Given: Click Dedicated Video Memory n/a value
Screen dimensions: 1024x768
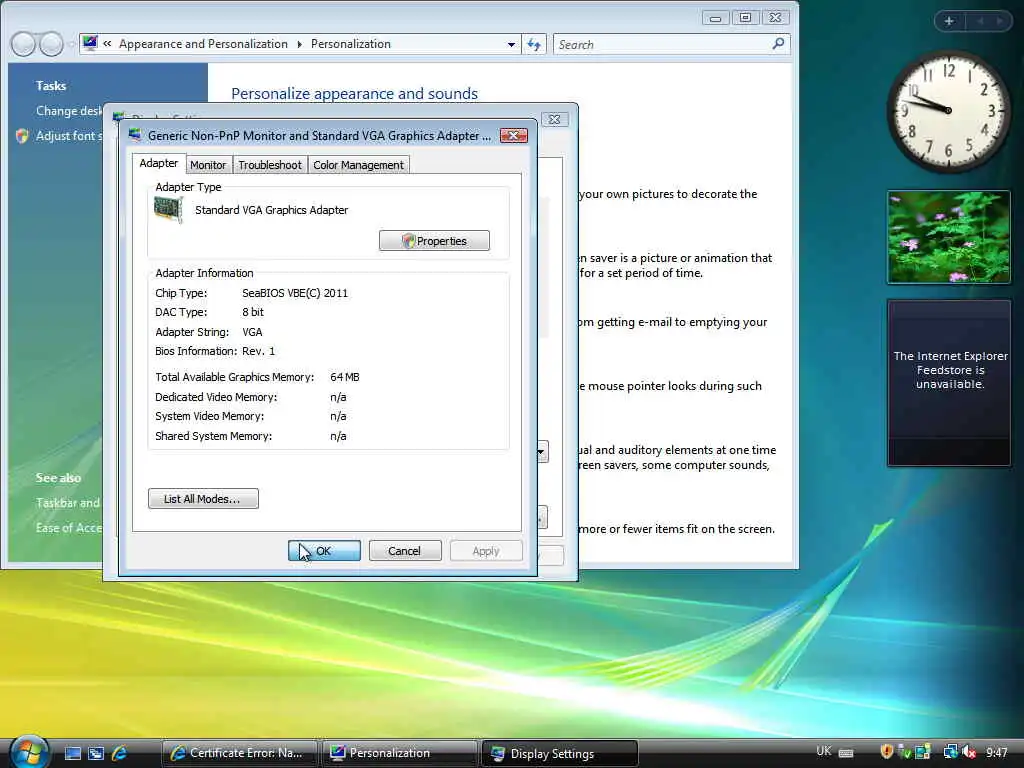Looking at the screenshot, I should (338, 397).
